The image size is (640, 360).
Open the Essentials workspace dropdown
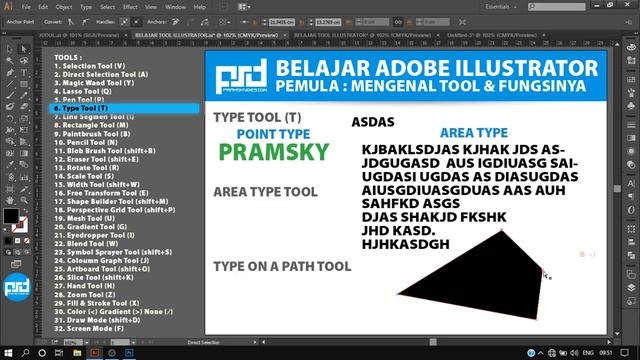coord(501,7)
